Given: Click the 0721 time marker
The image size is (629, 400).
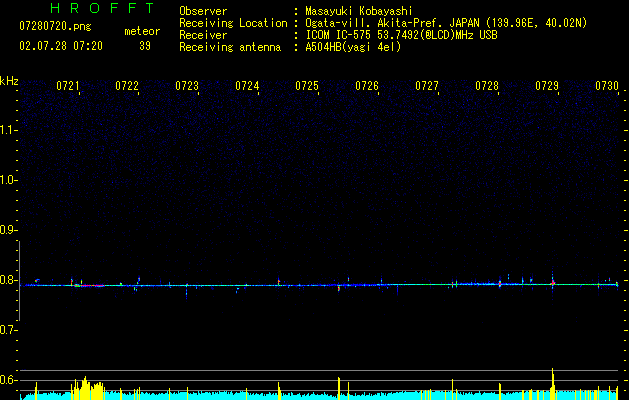Looking at the screenshot, I should coord(68,86).
